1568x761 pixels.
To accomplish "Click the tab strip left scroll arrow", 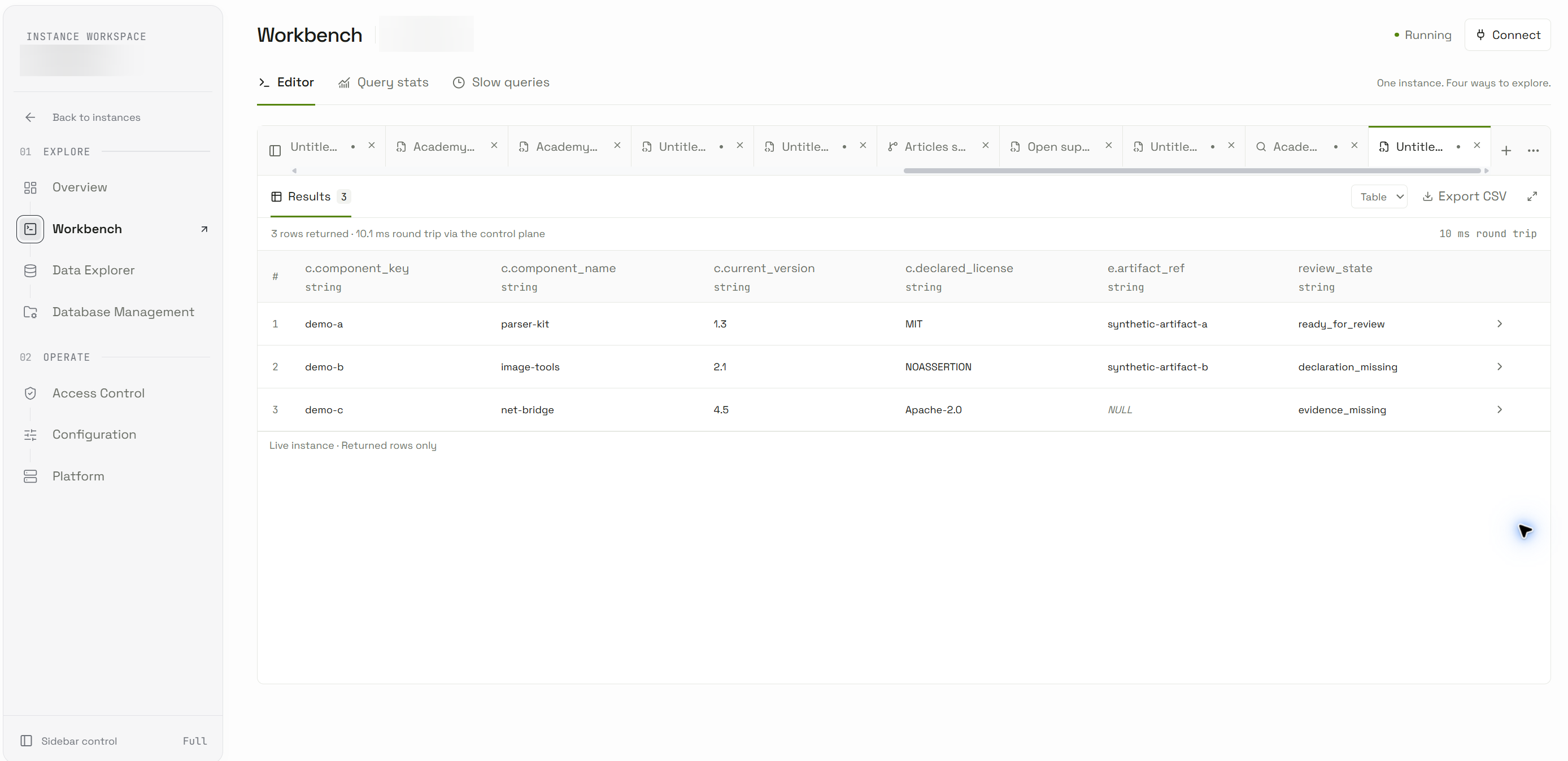I will point(294,171).
